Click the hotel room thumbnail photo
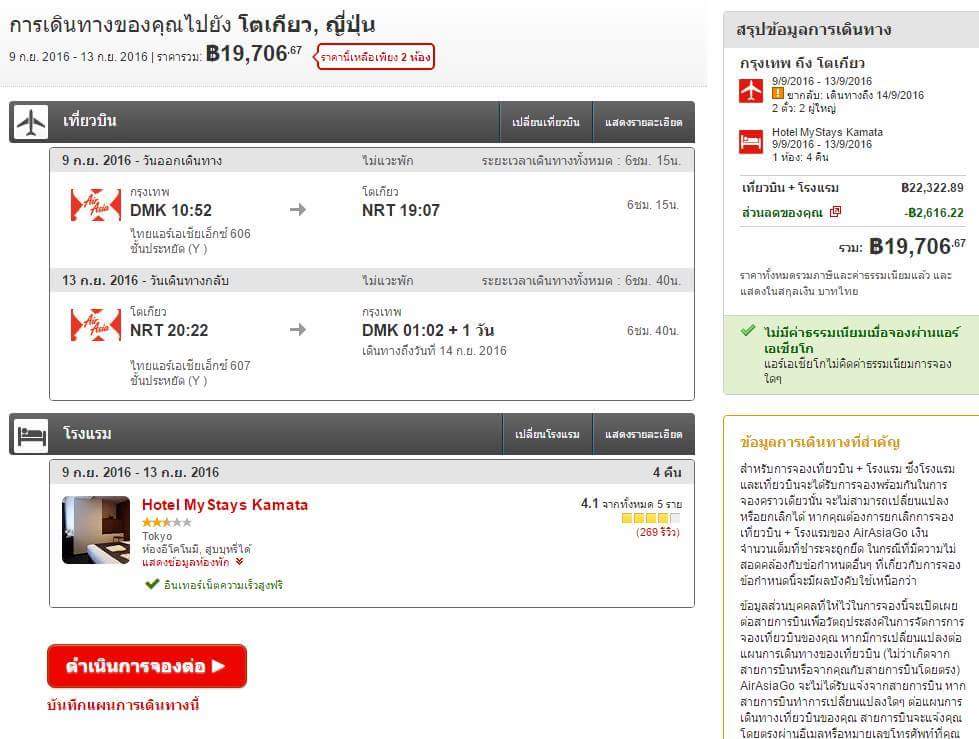Screen dimensions: 979x739 (x=96, y=530)
